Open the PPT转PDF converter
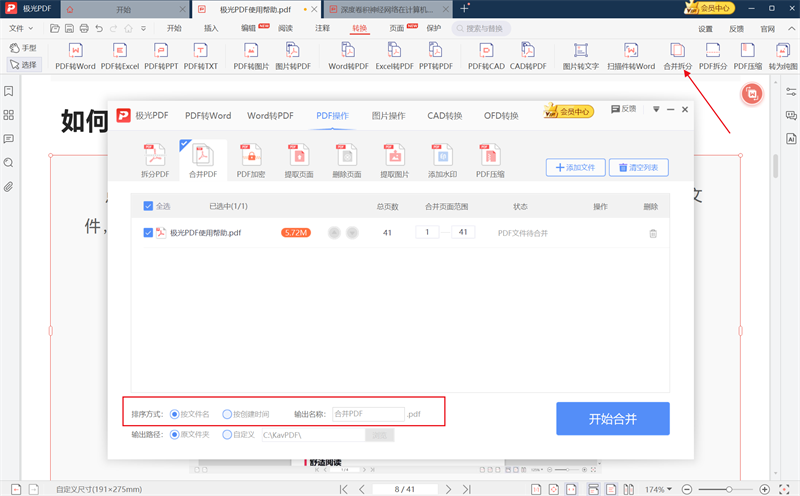The width and height of the screenshot is (800, 496). (436, 57)
